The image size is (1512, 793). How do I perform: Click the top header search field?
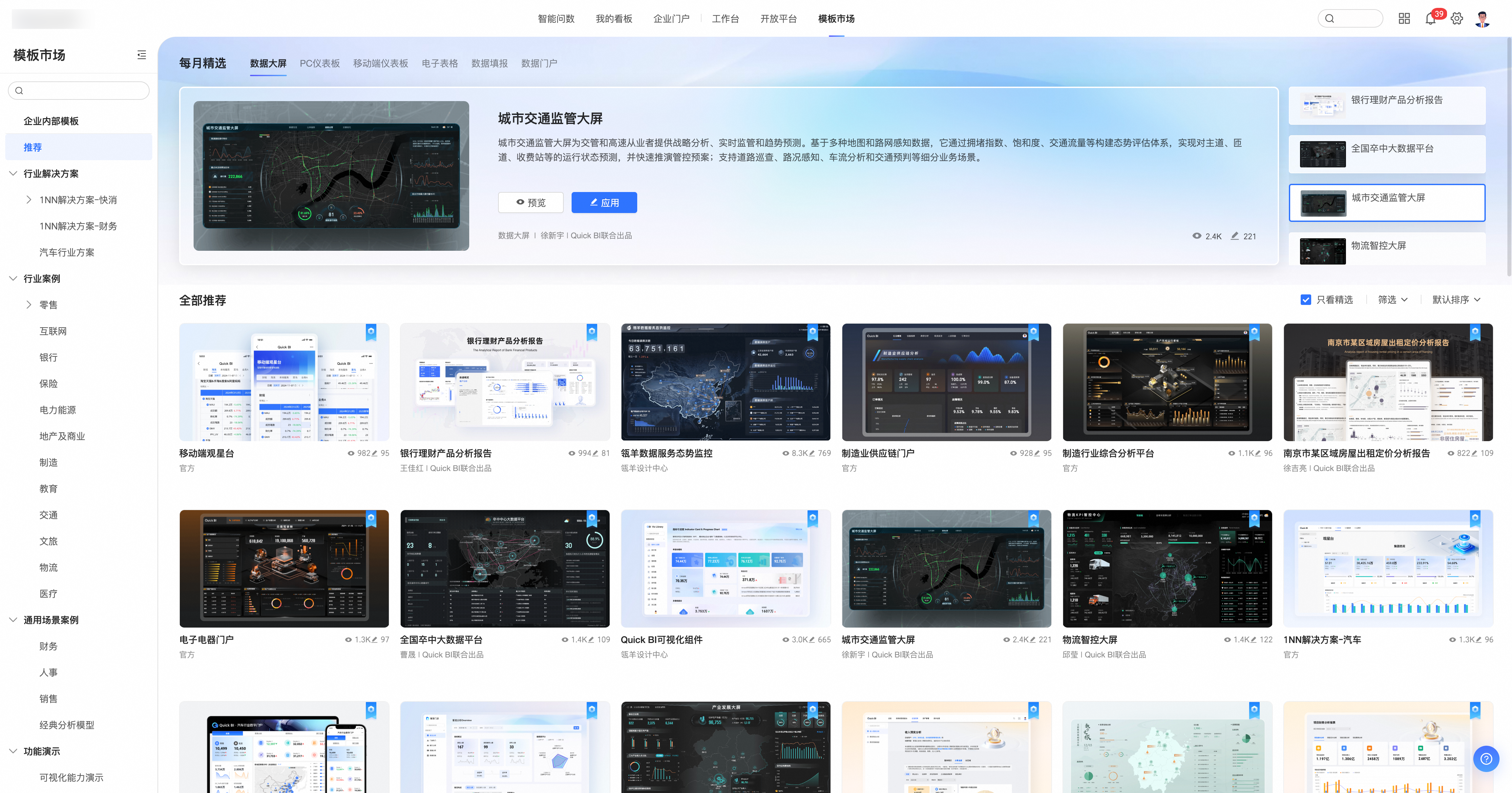(1350, 19)
